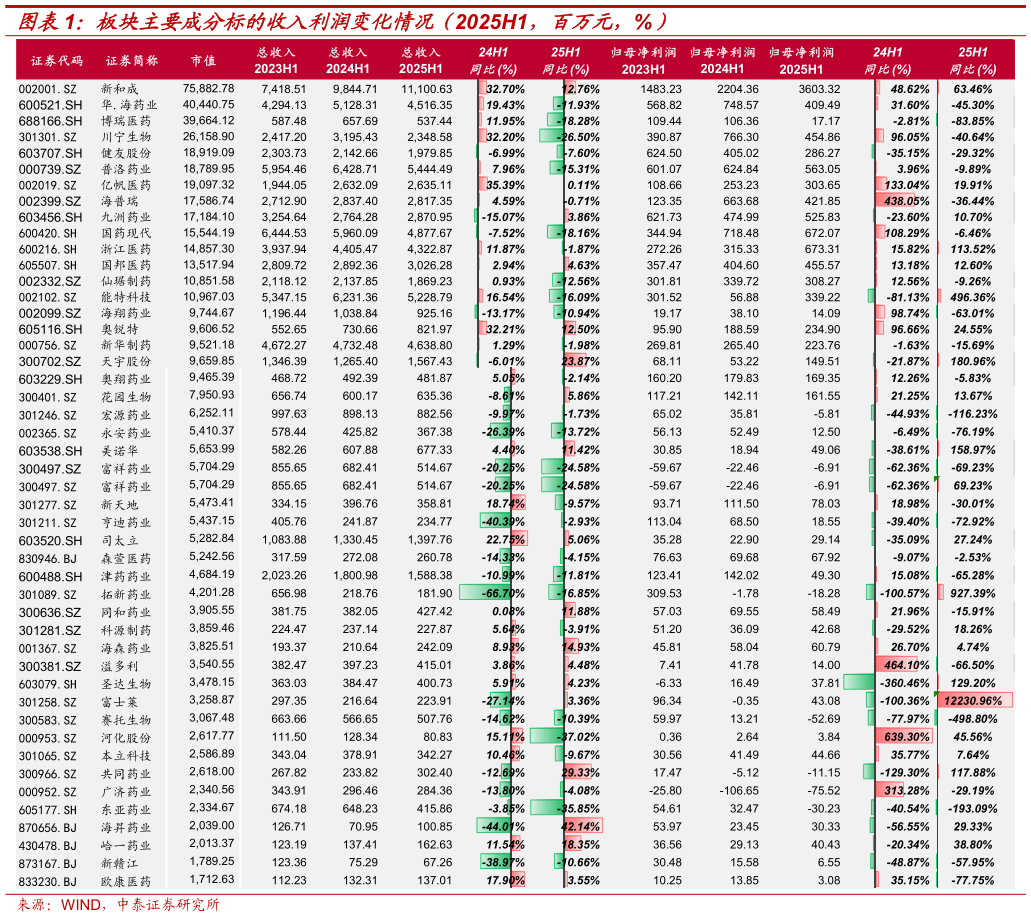Image resolution: width=1031 pixels, height=917 pixels.
Task: Click the highlighted 12230.96% cell
Action: tap(973, 701)
